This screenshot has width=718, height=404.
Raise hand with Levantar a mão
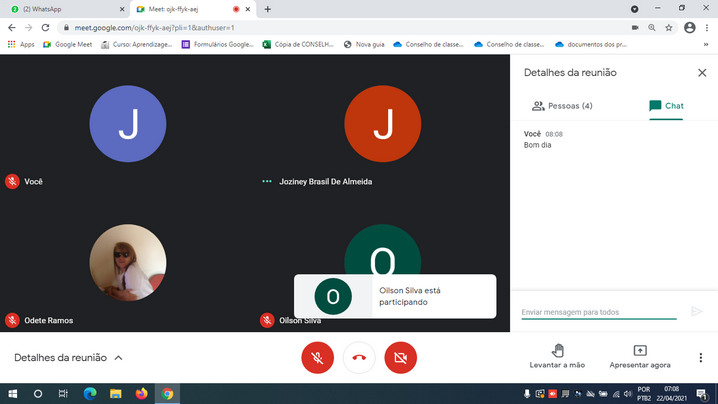tap(557, 356)
